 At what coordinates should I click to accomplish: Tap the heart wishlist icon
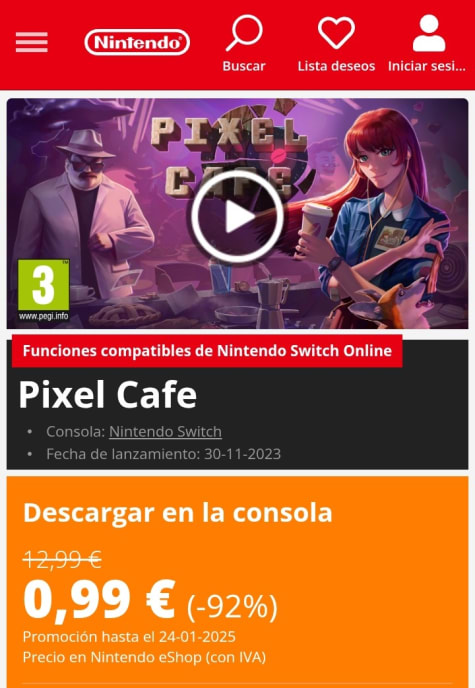(336, 33)
